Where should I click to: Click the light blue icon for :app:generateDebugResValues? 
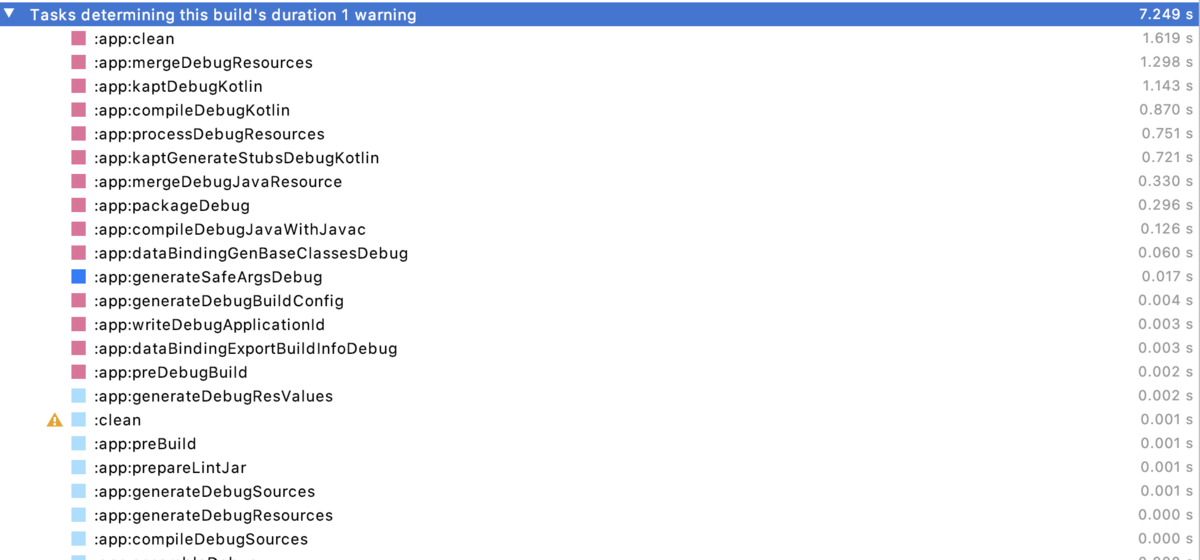point(79,396)
